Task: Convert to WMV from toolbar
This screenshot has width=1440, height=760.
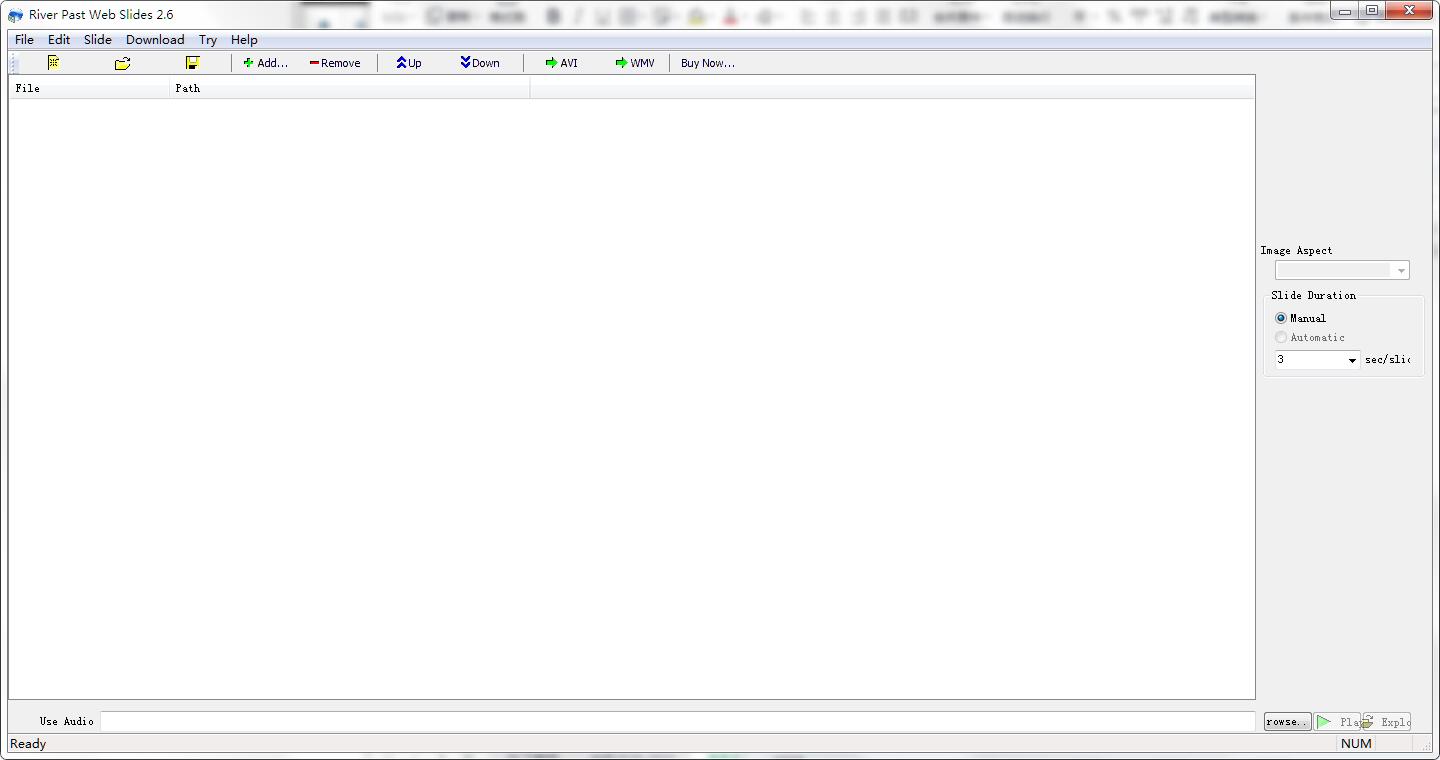Action: click(x=635, y=63)
